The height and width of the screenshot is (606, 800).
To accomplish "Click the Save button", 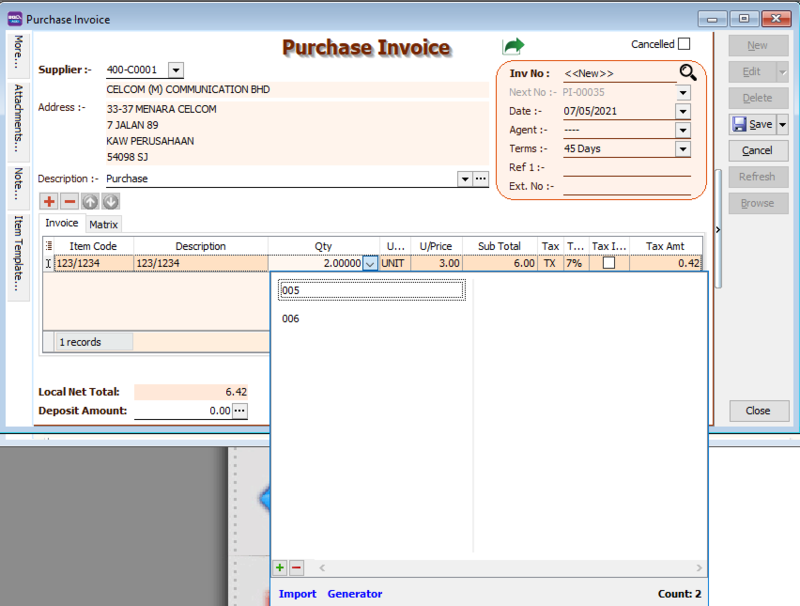I will (752, 123).
